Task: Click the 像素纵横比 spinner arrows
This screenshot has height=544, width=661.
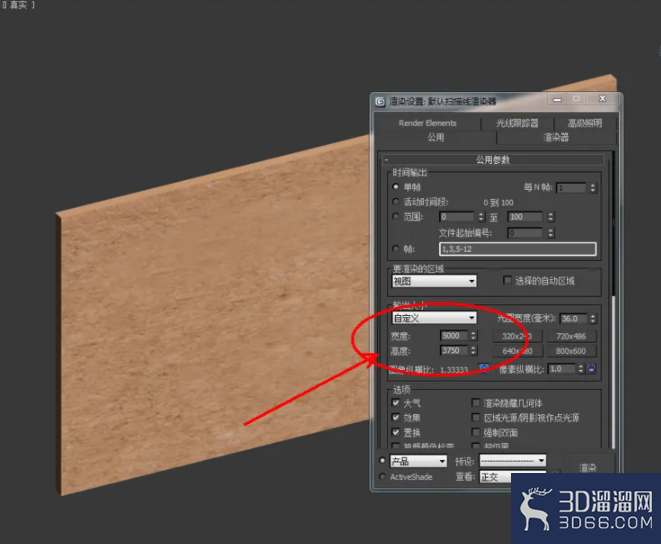Action: coord(580,369)
